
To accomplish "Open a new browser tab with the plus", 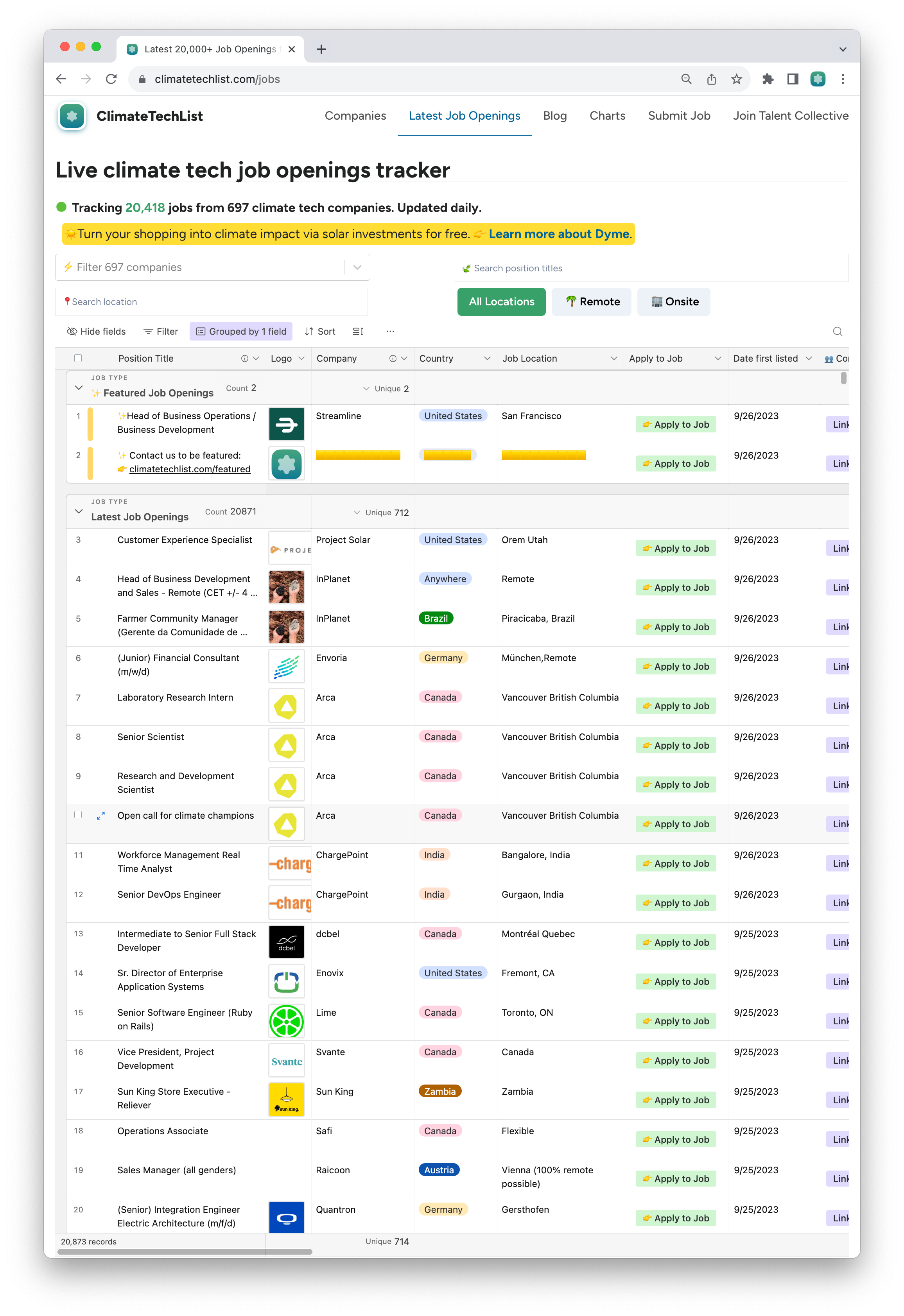I will click(321, 49).
